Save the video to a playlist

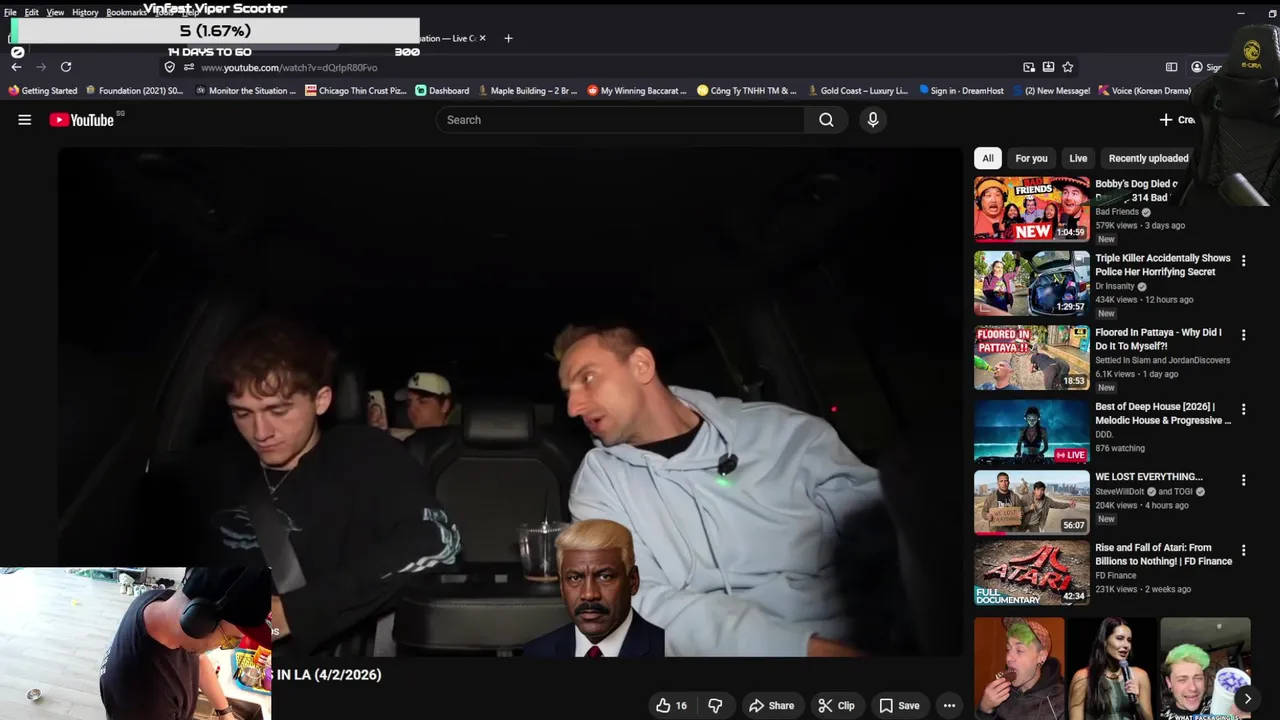899,706
